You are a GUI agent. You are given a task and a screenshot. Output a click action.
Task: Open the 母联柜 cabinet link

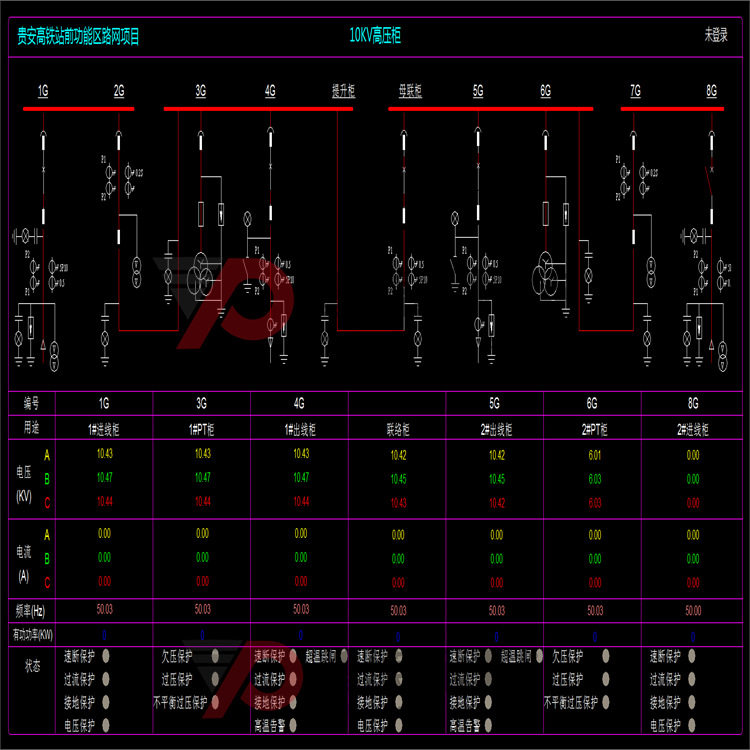point(410,91)
